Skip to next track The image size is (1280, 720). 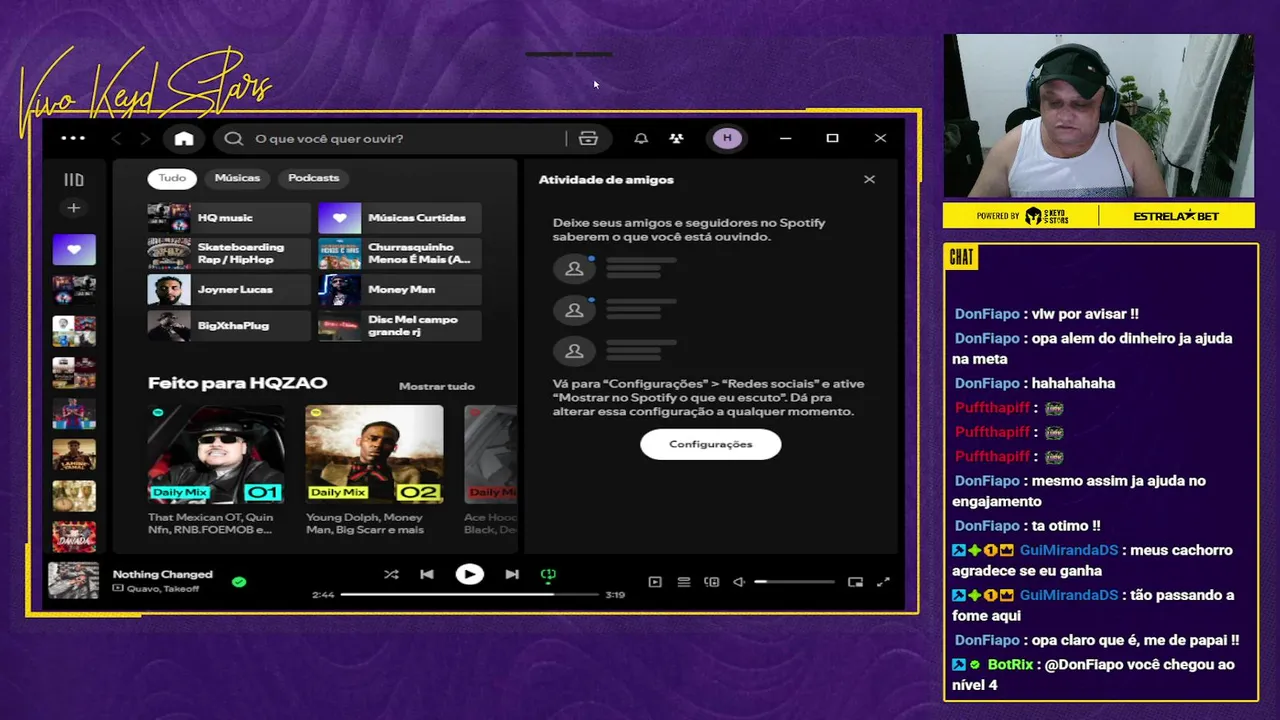(x=512, y=574)
